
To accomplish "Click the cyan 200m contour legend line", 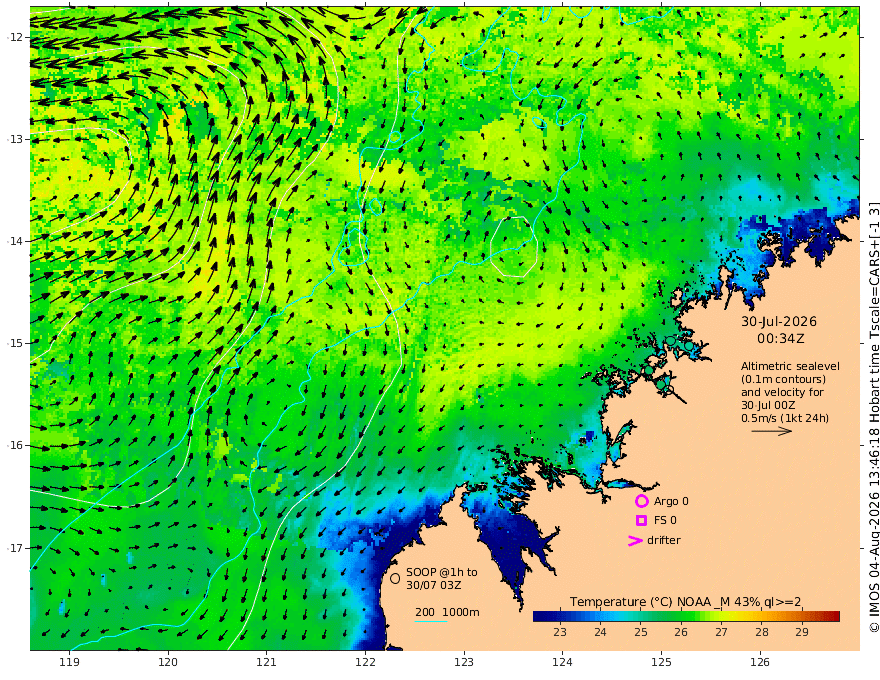I will click(430, 621).
